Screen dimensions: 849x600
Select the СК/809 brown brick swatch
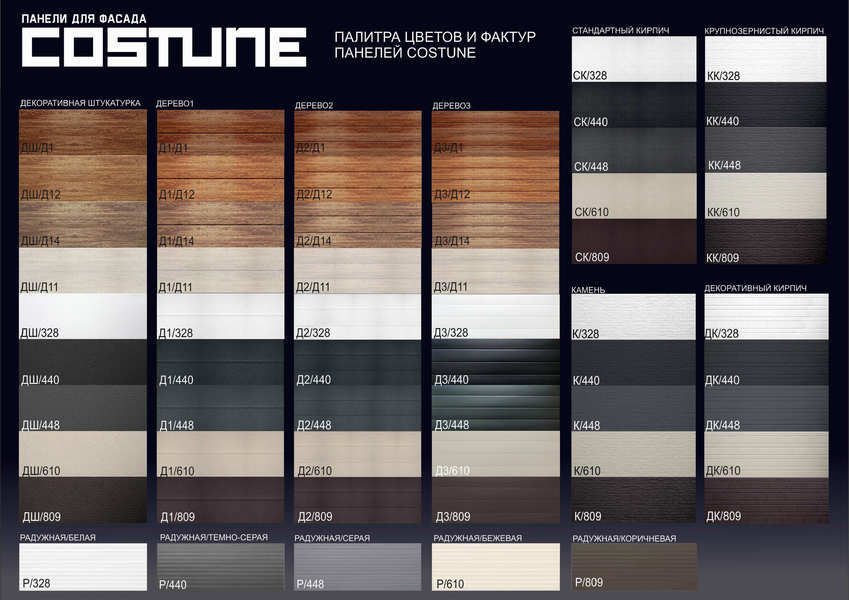(634, 242)
